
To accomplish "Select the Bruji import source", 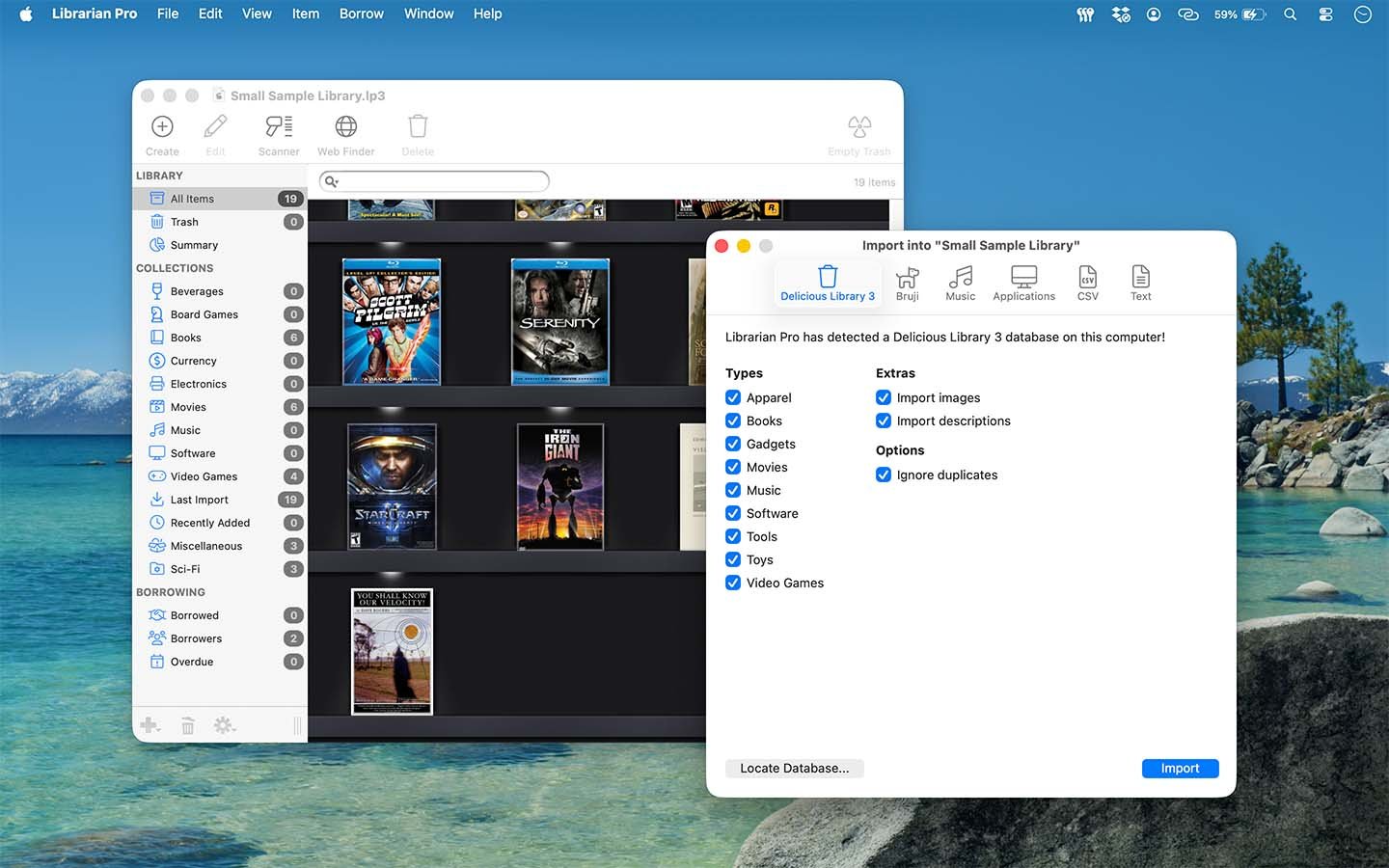I will (x=907, y=283).
